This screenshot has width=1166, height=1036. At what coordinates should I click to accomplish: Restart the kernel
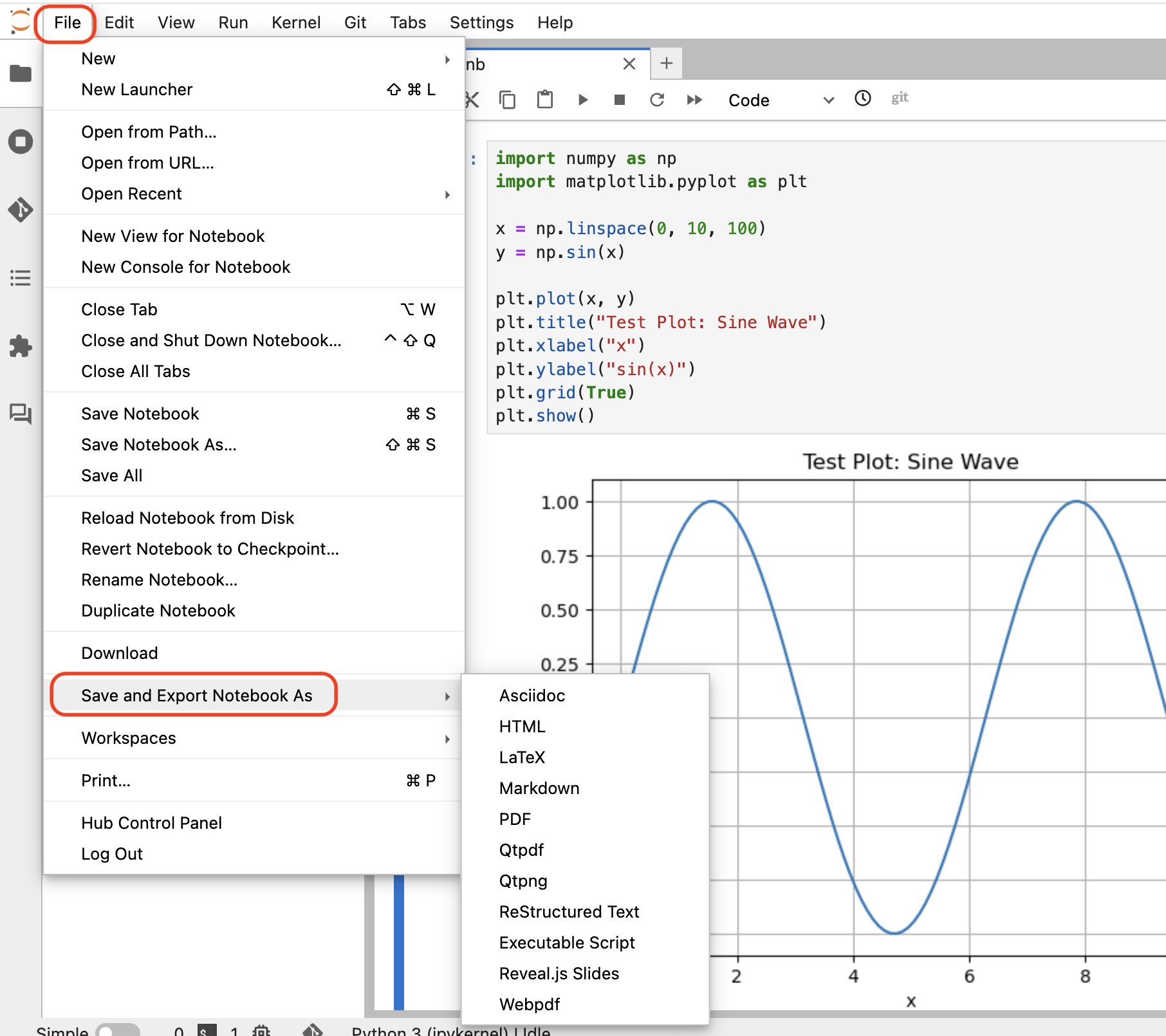pyautogui.click(x=657, y=100)
